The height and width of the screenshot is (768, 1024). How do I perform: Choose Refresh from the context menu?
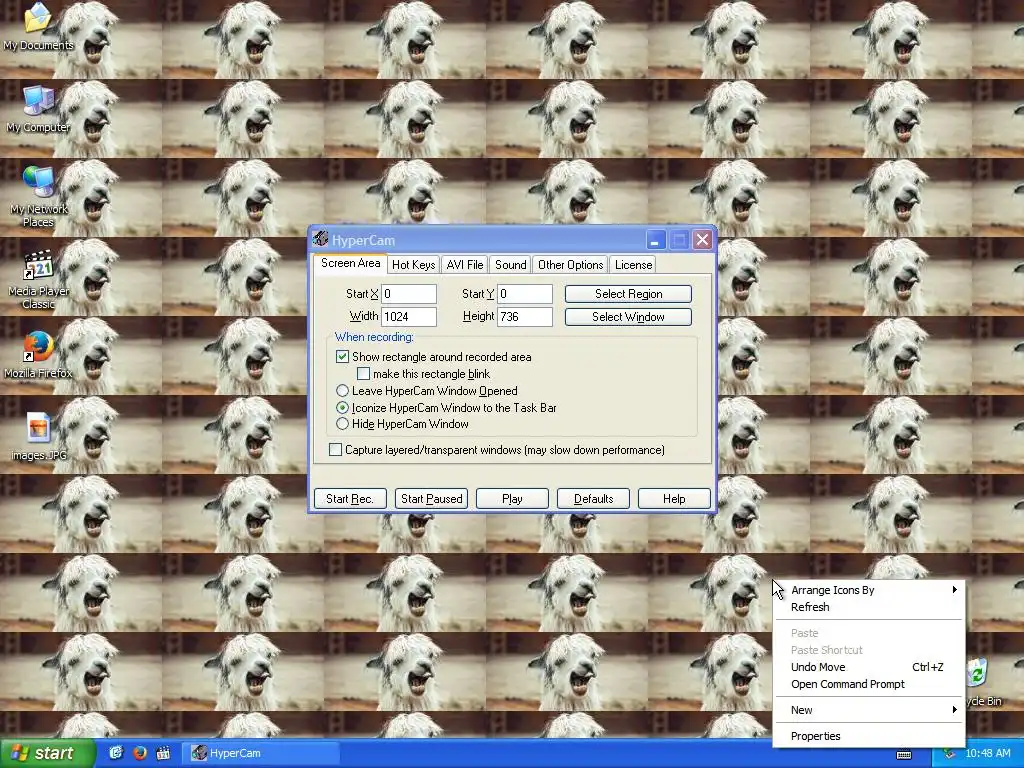point(869,607)
